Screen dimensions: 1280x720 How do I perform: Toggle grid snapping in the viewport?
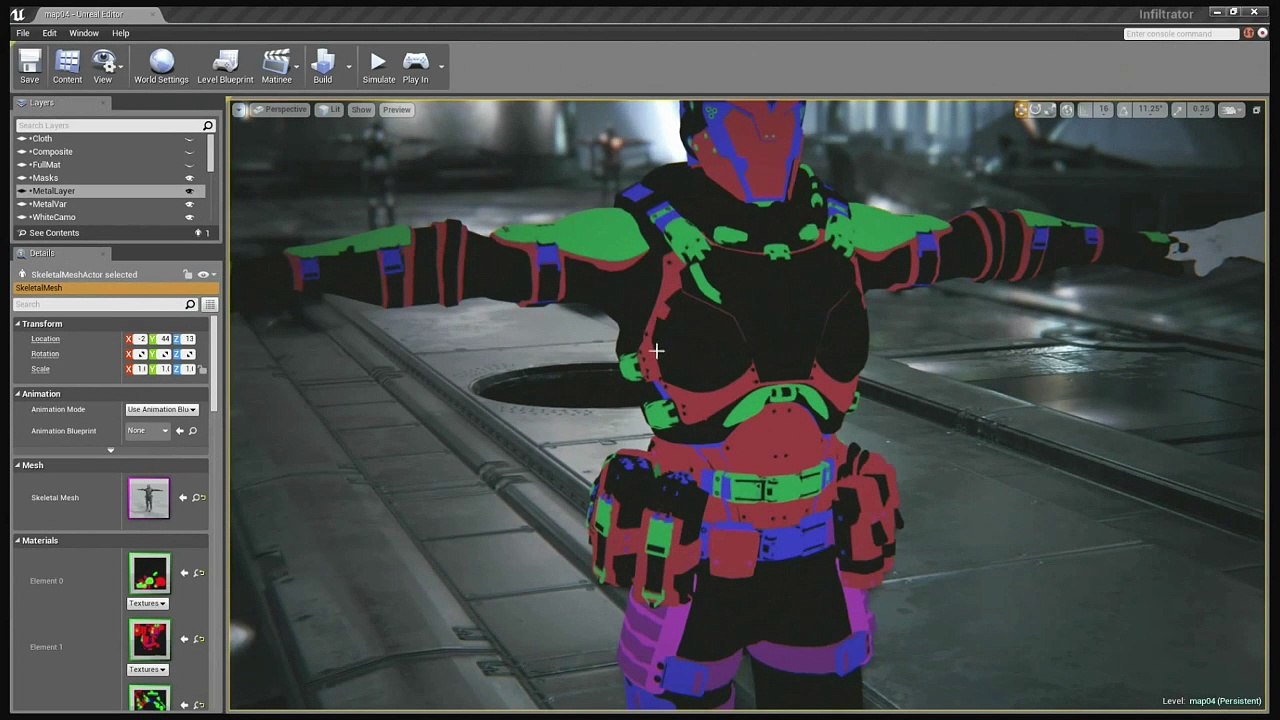click(1085, 110)
